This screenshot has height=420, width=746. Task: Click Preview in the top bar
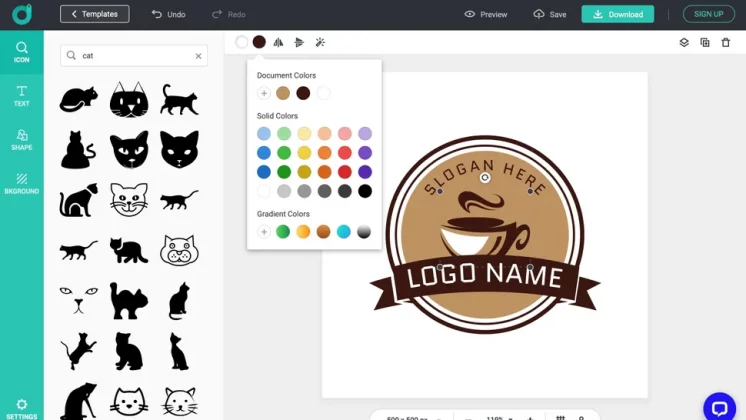coord(486,14)
